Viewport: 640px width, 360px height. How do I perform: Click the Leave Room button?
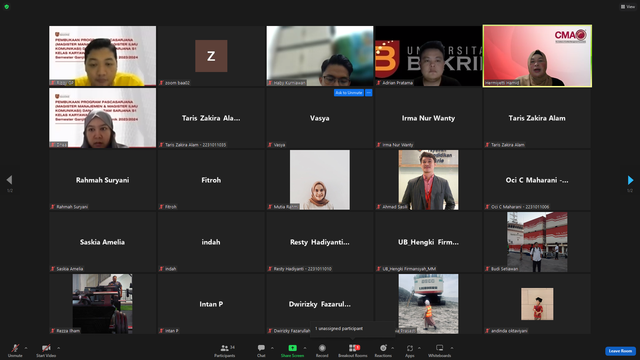coord(620,351)
